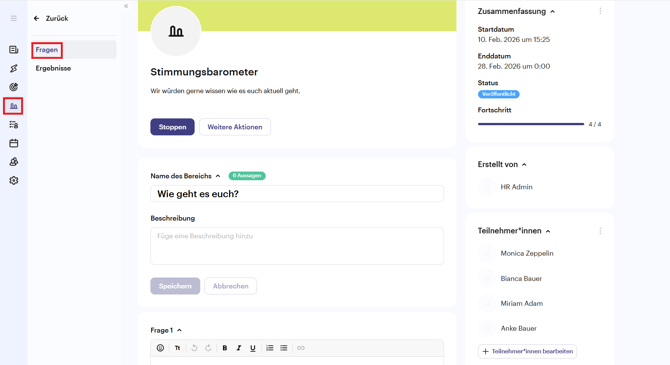Click the Stimmungsbarometer round survey avatar
Screen dimensions: 670x365
pos(176,31)
